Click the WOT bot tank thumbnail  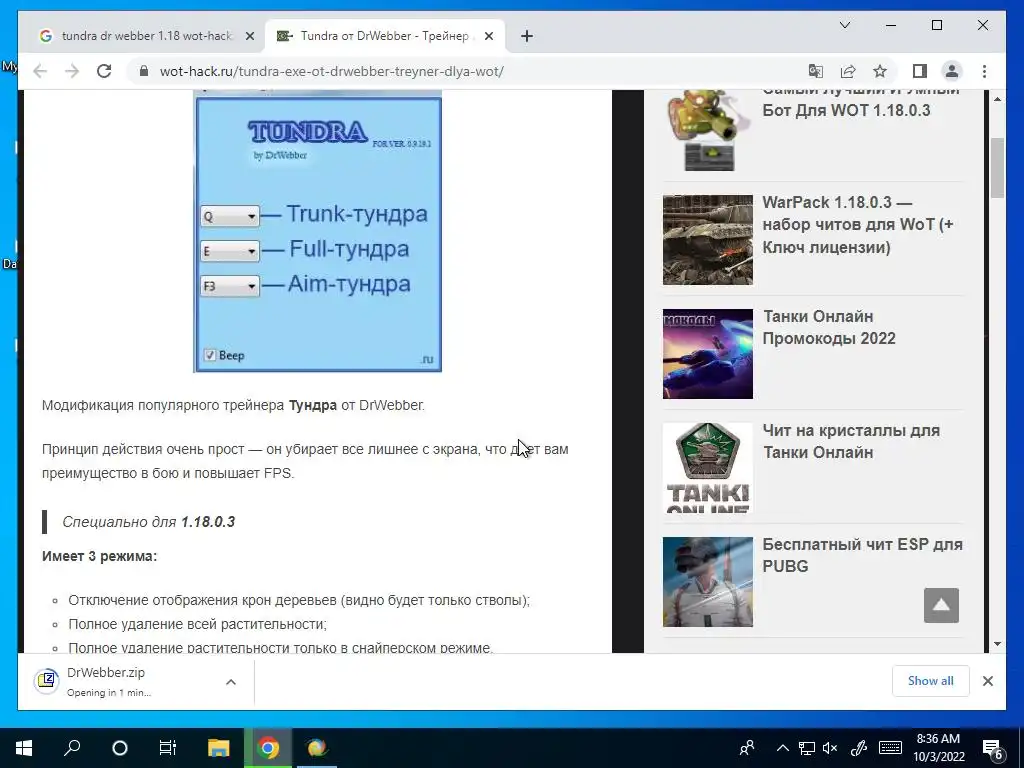point(708,131)
